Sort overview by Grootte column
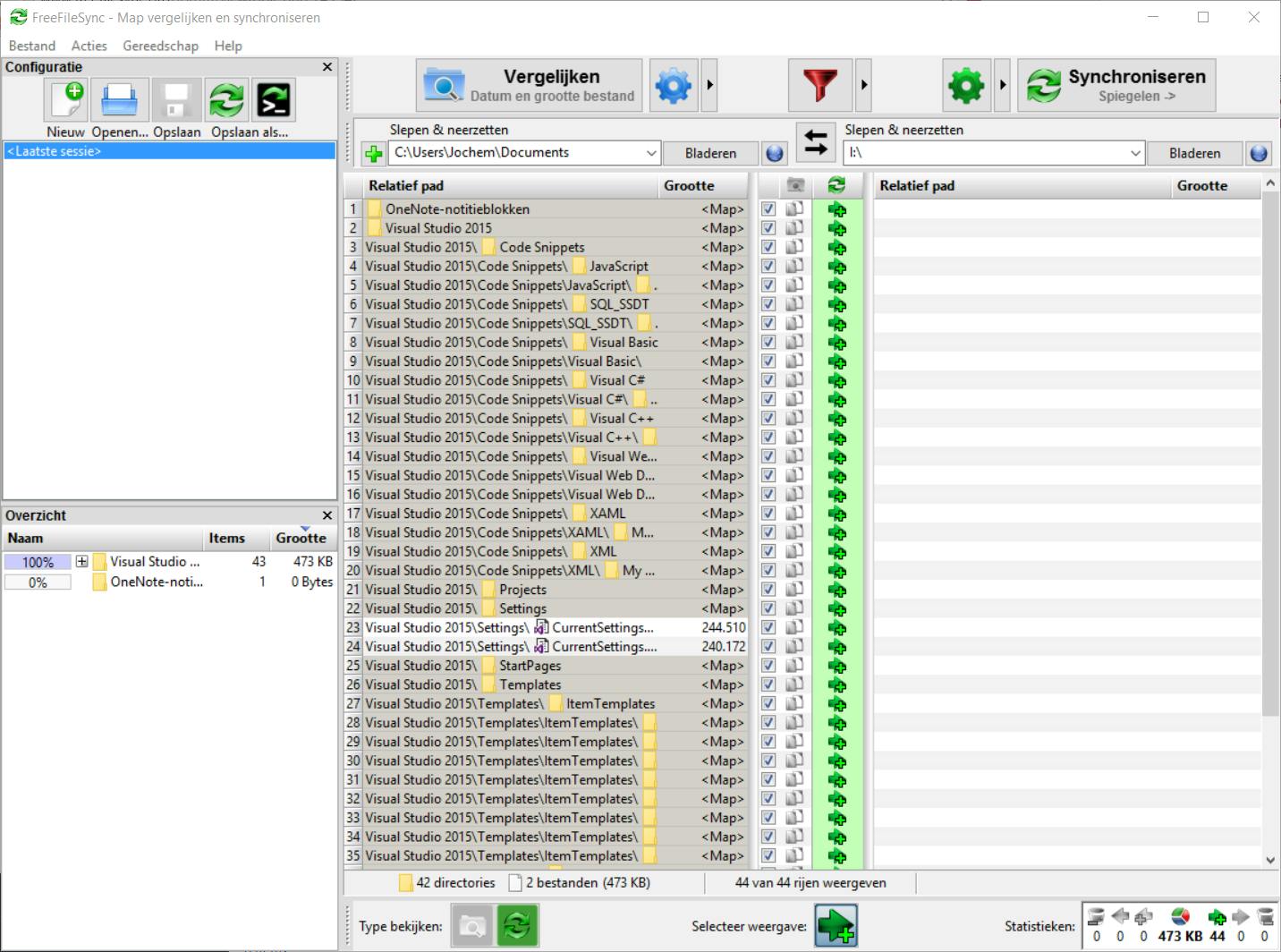Image resolution: width=1281 pixels, height=952 pixels. click(x=301, y=538)
